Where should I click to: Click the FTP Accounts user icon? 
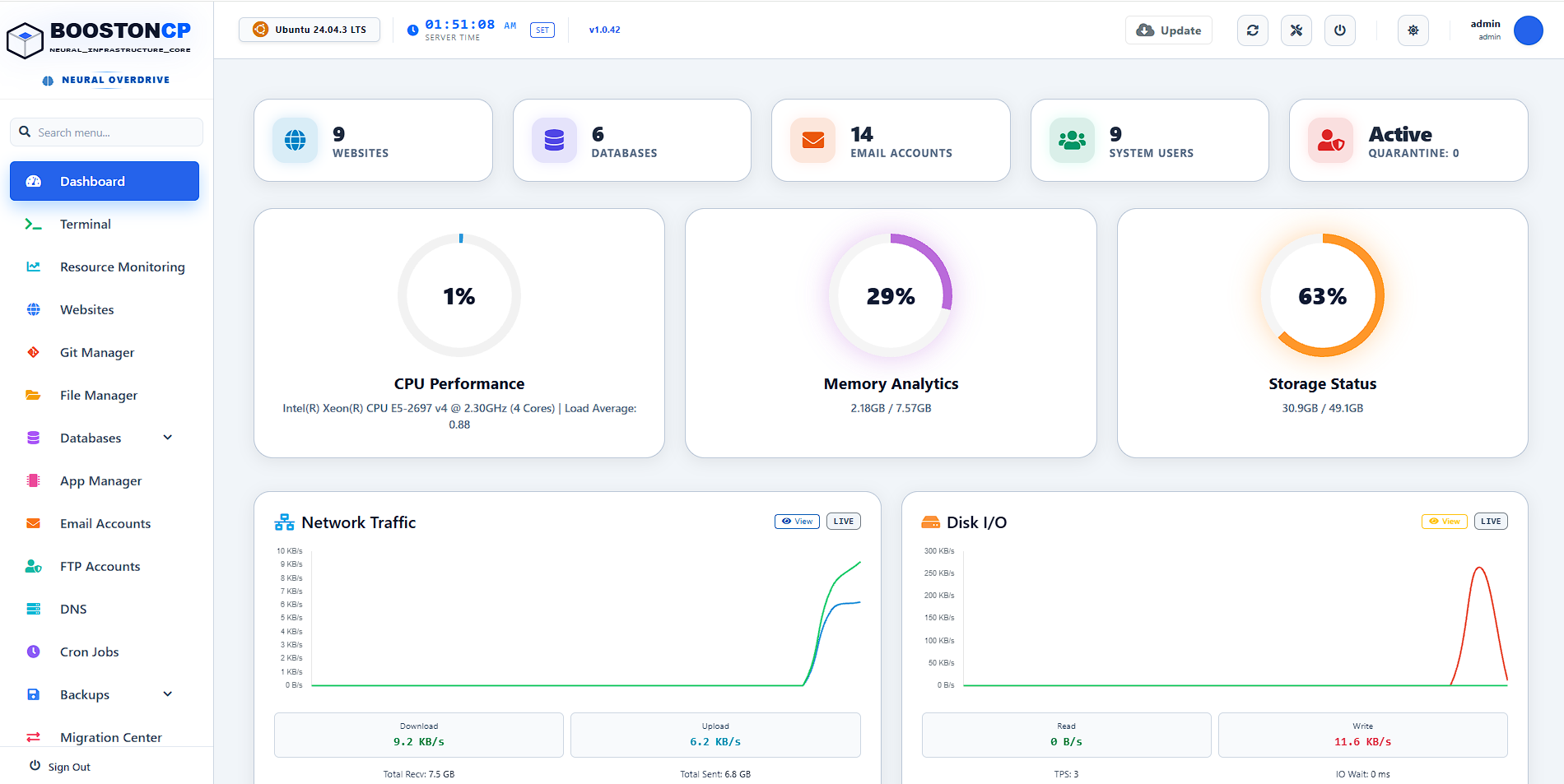point(34,566)
